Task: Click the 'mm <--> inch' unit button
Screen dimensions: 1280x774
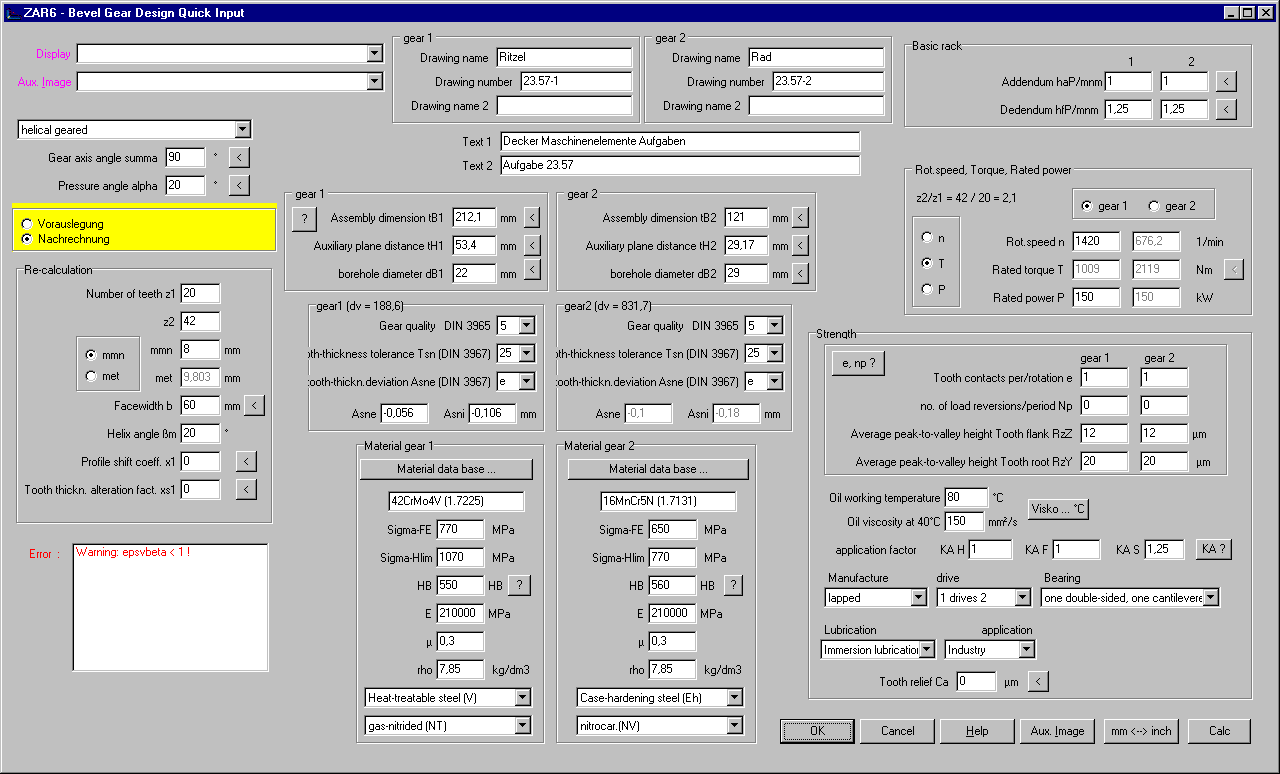Action: (x=1140, y=731)
